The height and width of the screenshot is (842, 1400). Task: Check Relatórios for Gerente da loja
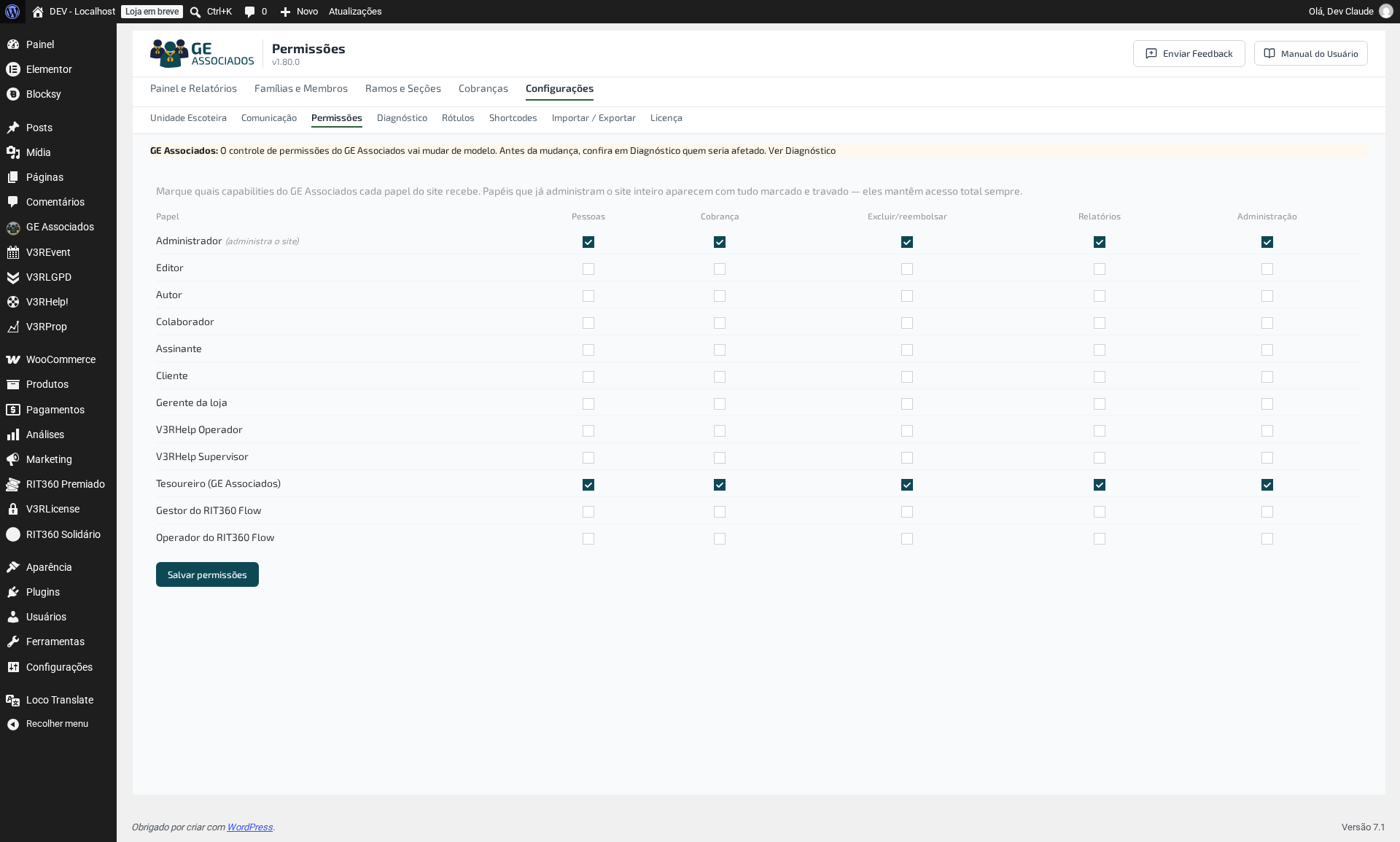click(x=1100, y=404)
